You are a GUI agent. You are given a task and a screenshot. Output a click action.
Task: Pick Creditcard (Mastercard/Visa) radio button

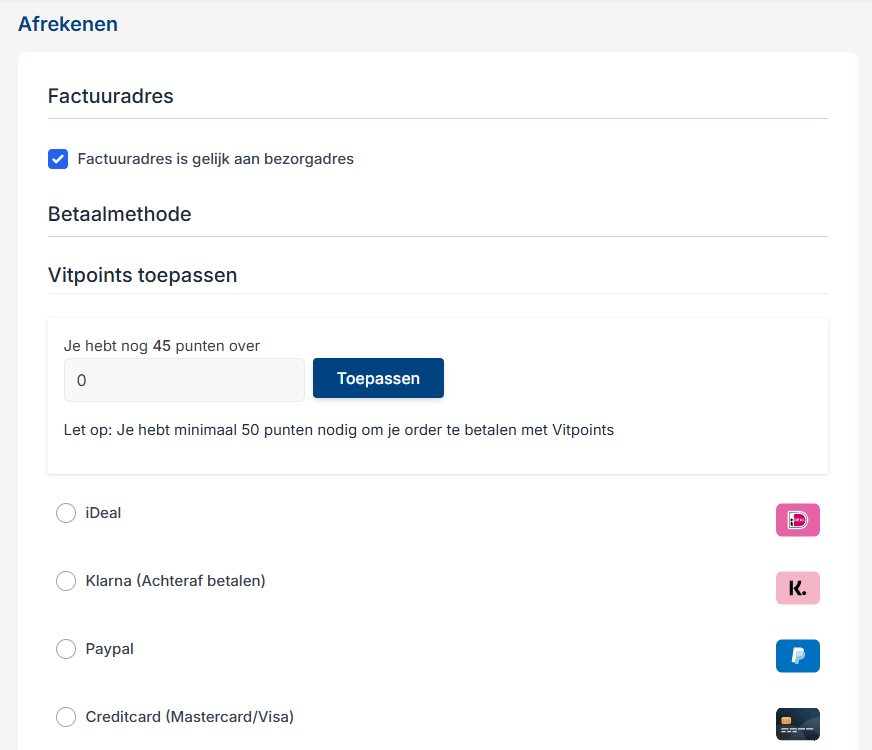(x=66, y=717)
